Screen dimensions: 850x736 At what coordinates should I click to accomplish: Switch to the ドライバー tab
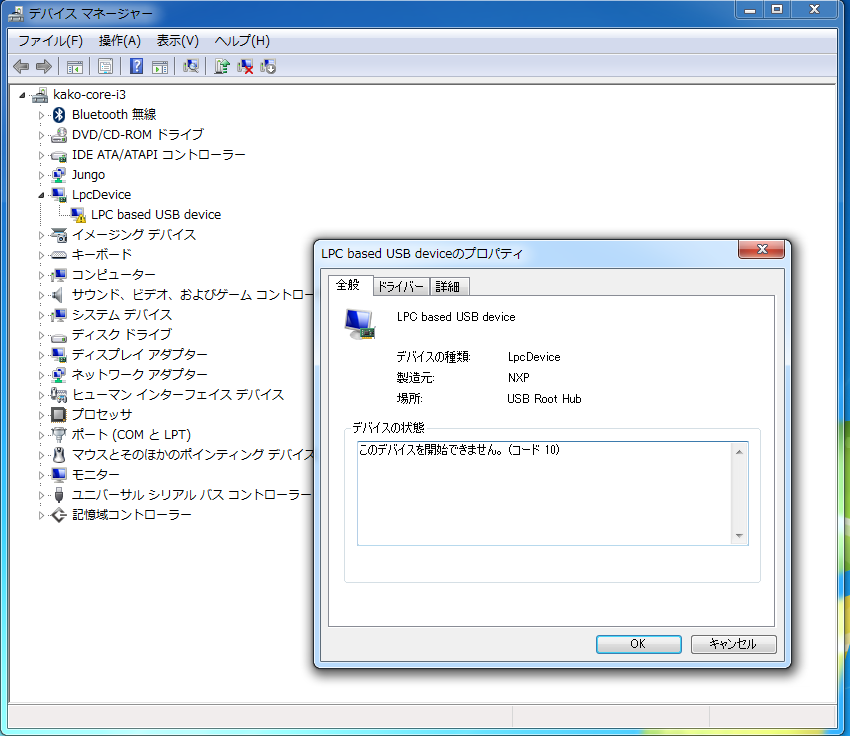(x=401, y=286)
